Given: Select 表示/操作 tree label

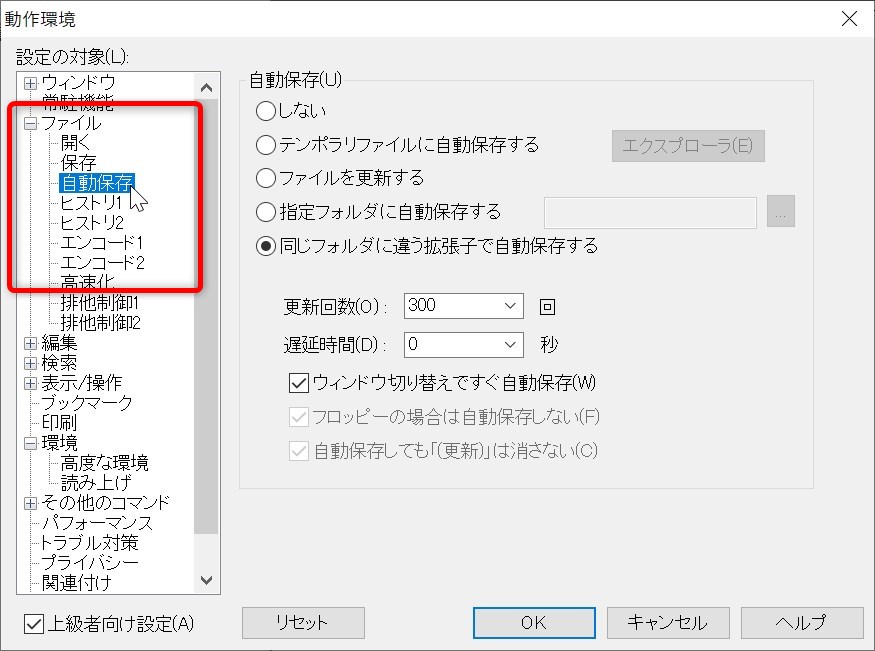Looking at the screenshot, I should tap(81, 383).
